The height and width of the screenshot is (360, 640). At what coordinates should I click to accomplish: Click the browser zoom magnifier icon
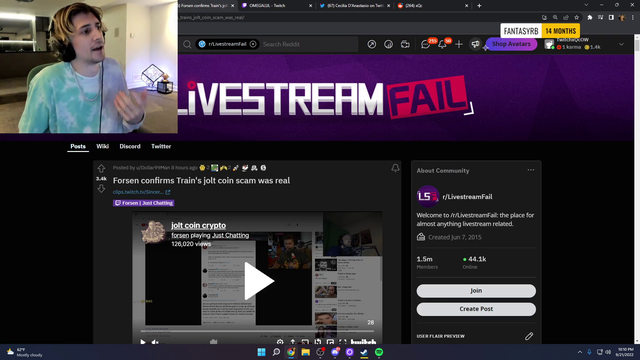555,18
